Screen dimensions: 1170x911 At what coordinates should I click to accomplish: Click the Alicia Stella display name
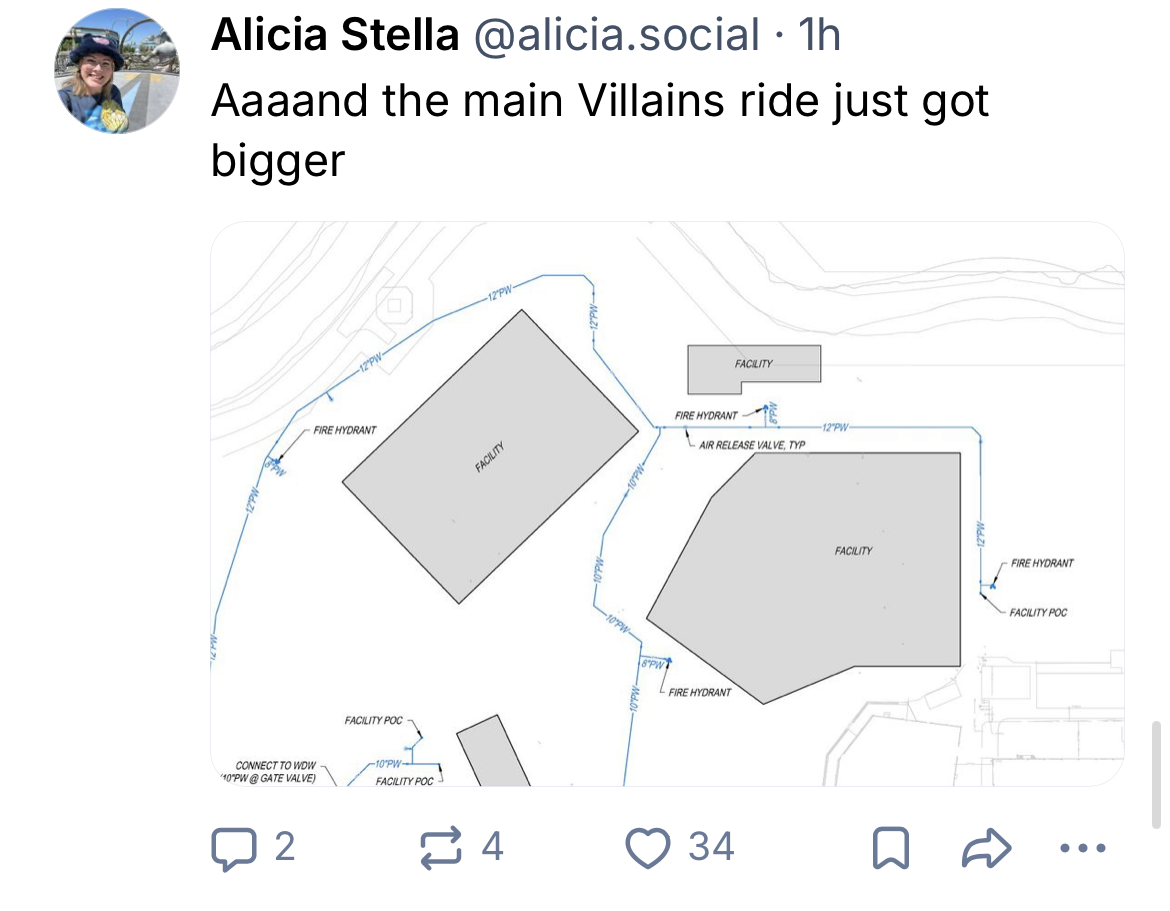coord(335,37)
